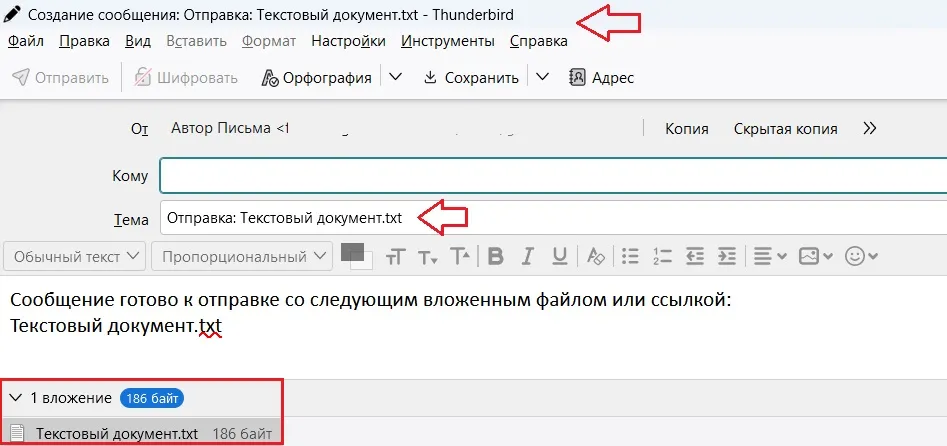The width and height of the screenshot is (947, 446).
Task: Decrease text indent (outdent)
Action: (x=695, y=257)
